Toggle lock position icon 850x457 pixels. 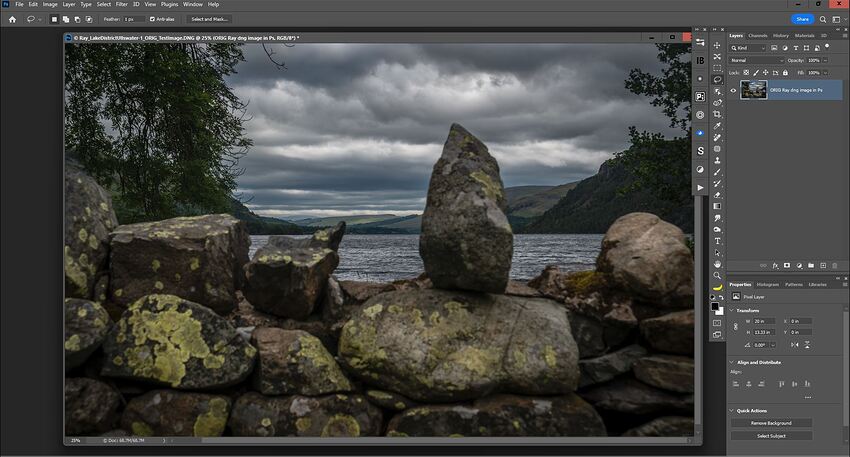[x=765, y=73]
